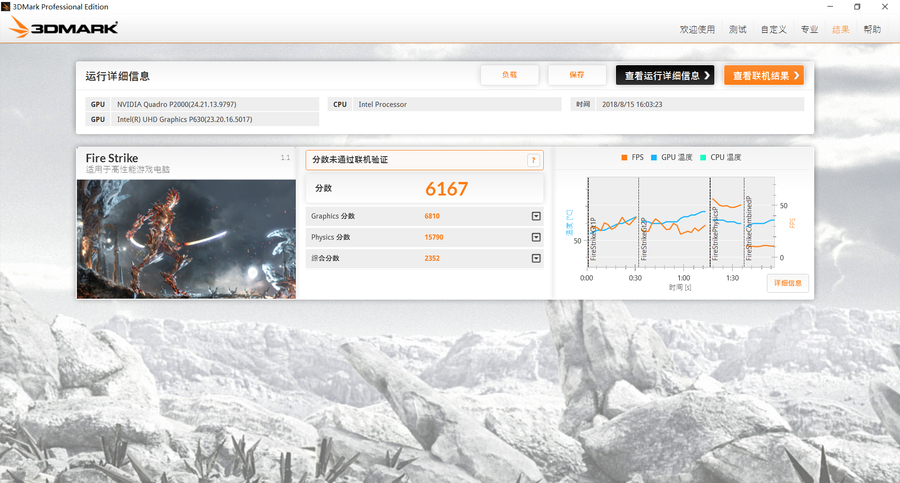The height and width of the screenshot is (483, 900).
Task: Open the 帮助 menu
Action: [x=872, y=29]
